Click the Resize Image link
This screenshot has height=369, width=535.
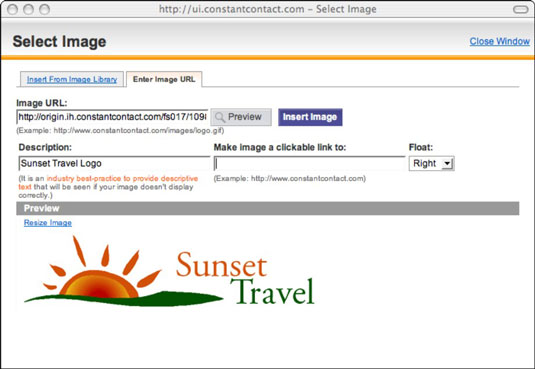click(x=48, y=223)
